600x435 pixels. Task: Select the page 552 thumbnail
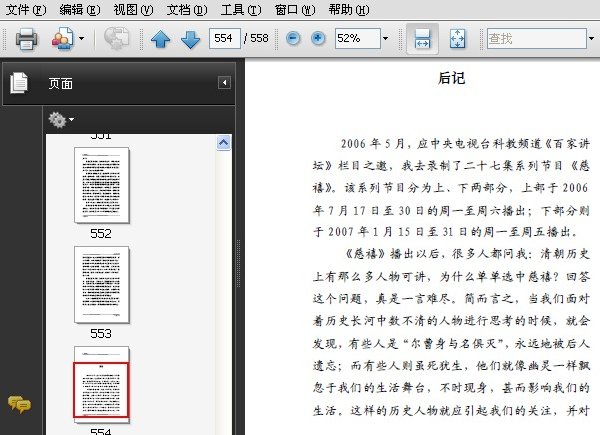[x=102, y=185]
